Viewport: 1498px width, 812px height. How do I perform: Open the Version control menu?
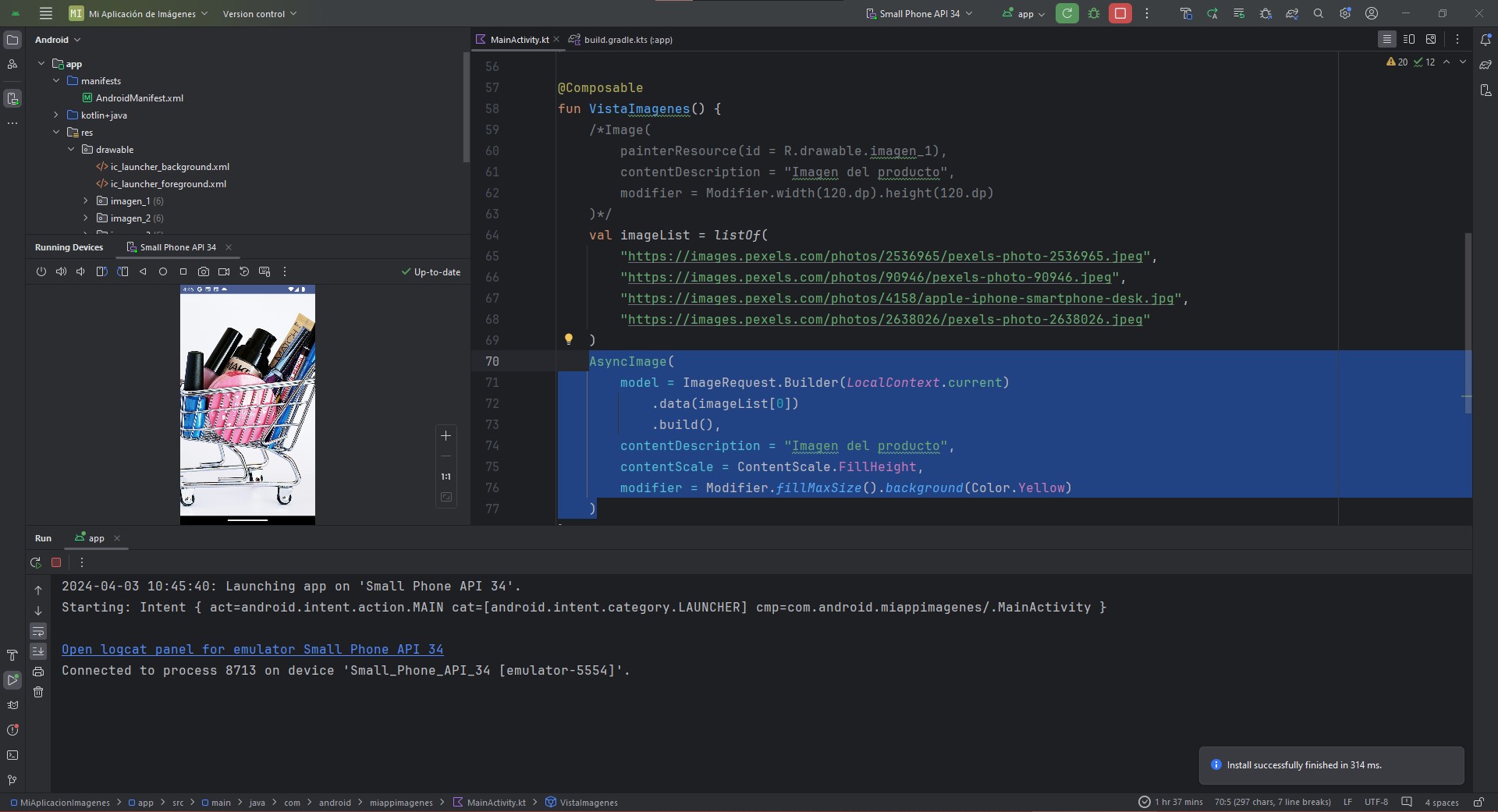point(259,13)
